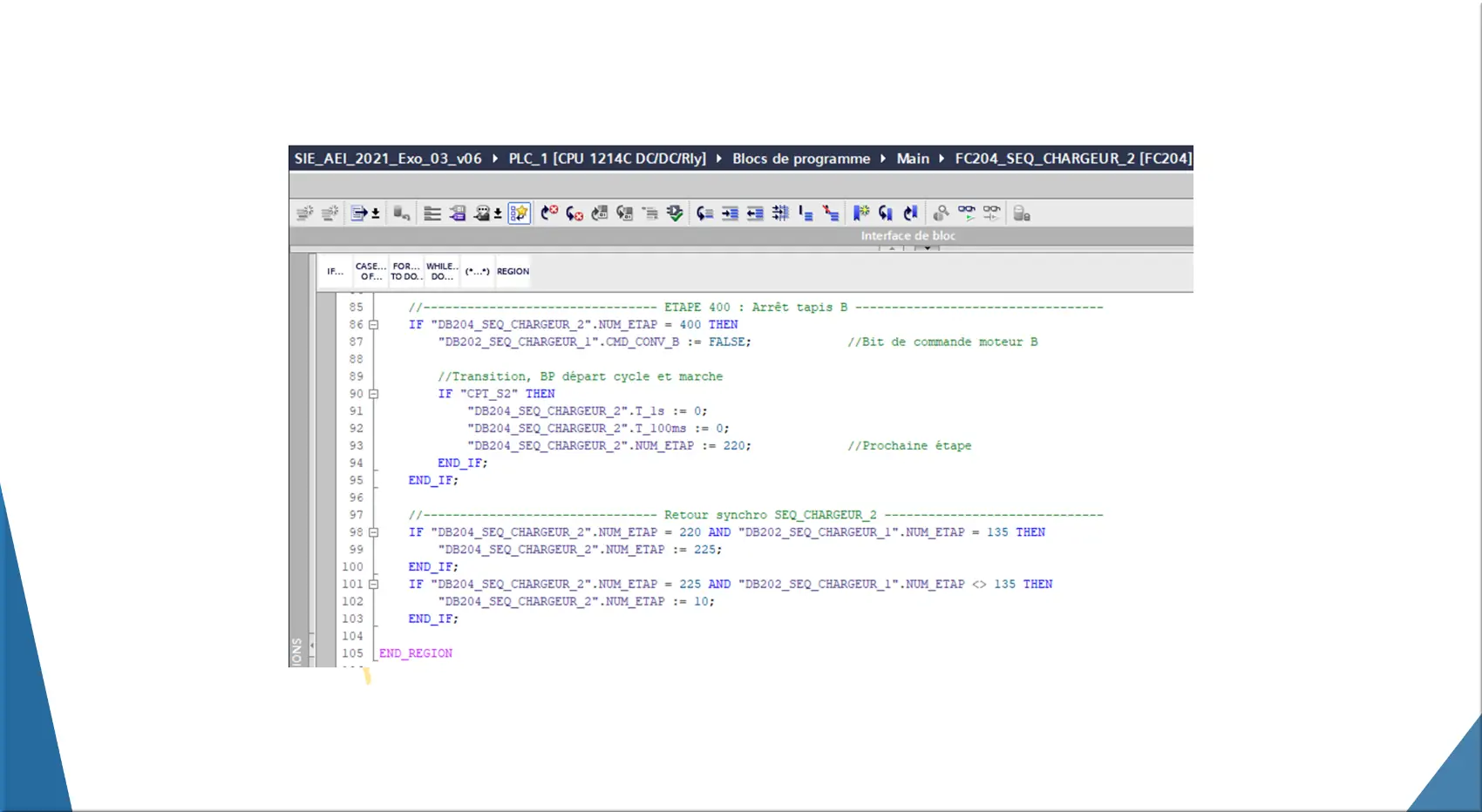
Task: Insert a WHILE.. DO... loop from favorites
Action: [442, 272]
